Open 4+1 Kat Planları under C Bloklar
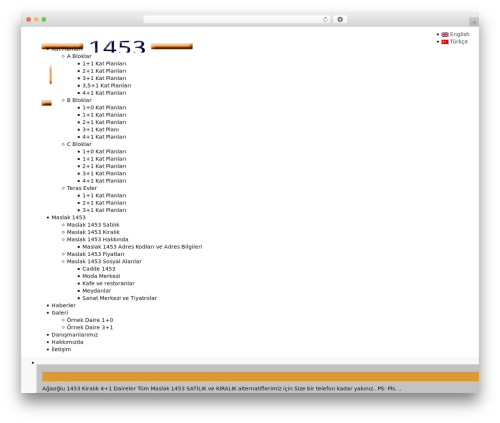This screenshot has height=423, width=500. pos(104,181)
